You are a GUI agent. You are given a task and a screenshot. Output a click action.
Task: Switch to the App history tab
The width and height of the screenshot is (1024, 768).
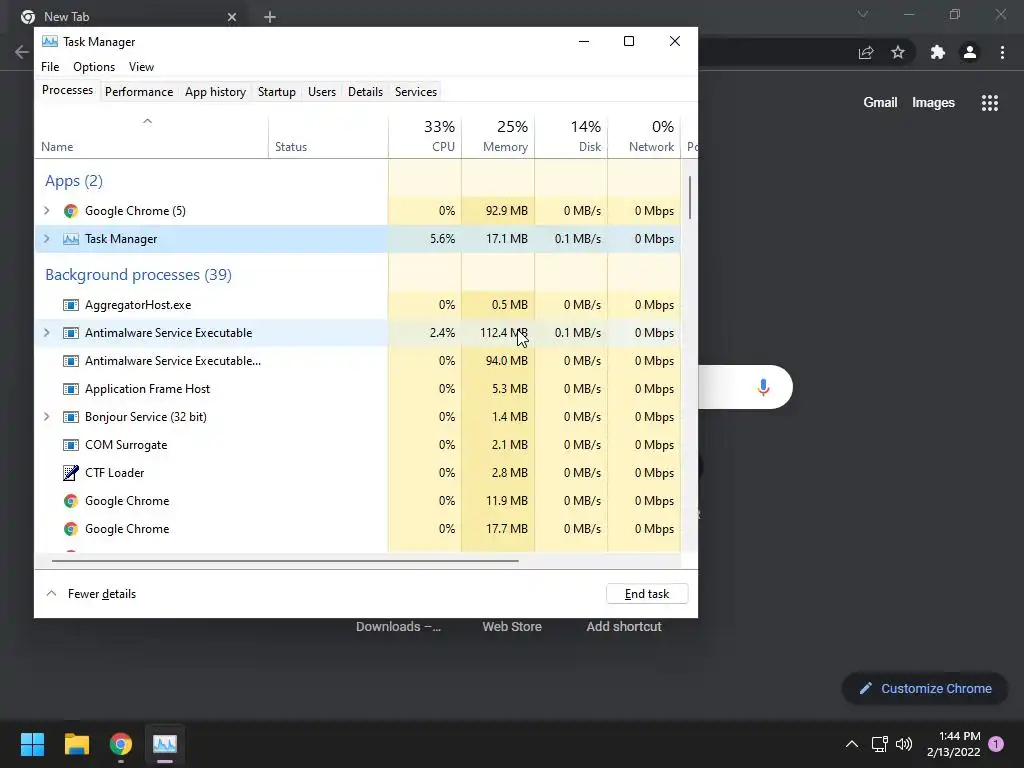tap(216, 92)
